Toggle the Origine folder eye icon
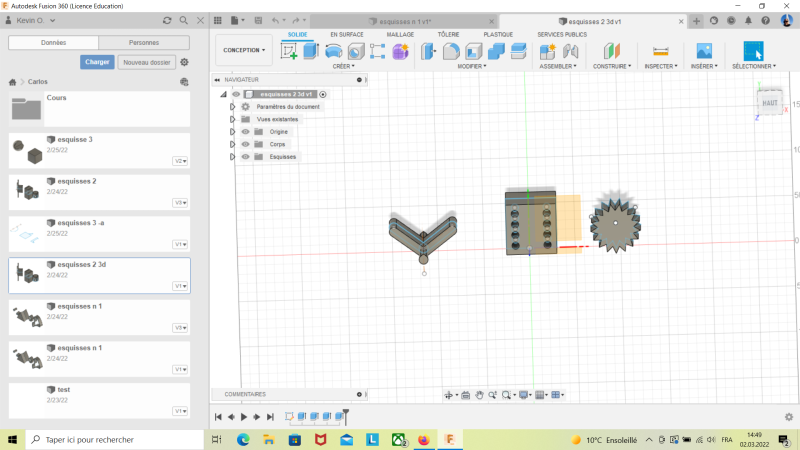Screen dimensions: 800x450 245,131
